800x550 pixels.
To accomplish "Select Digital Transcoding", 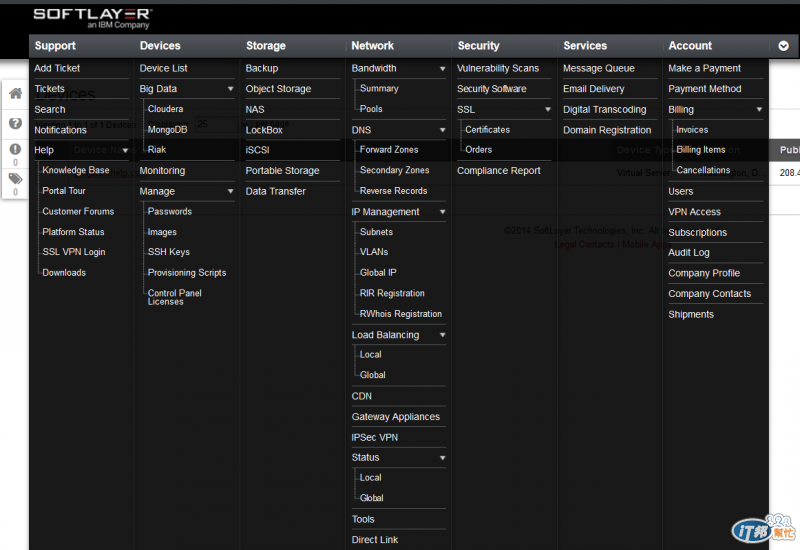I will pos(604,110).
